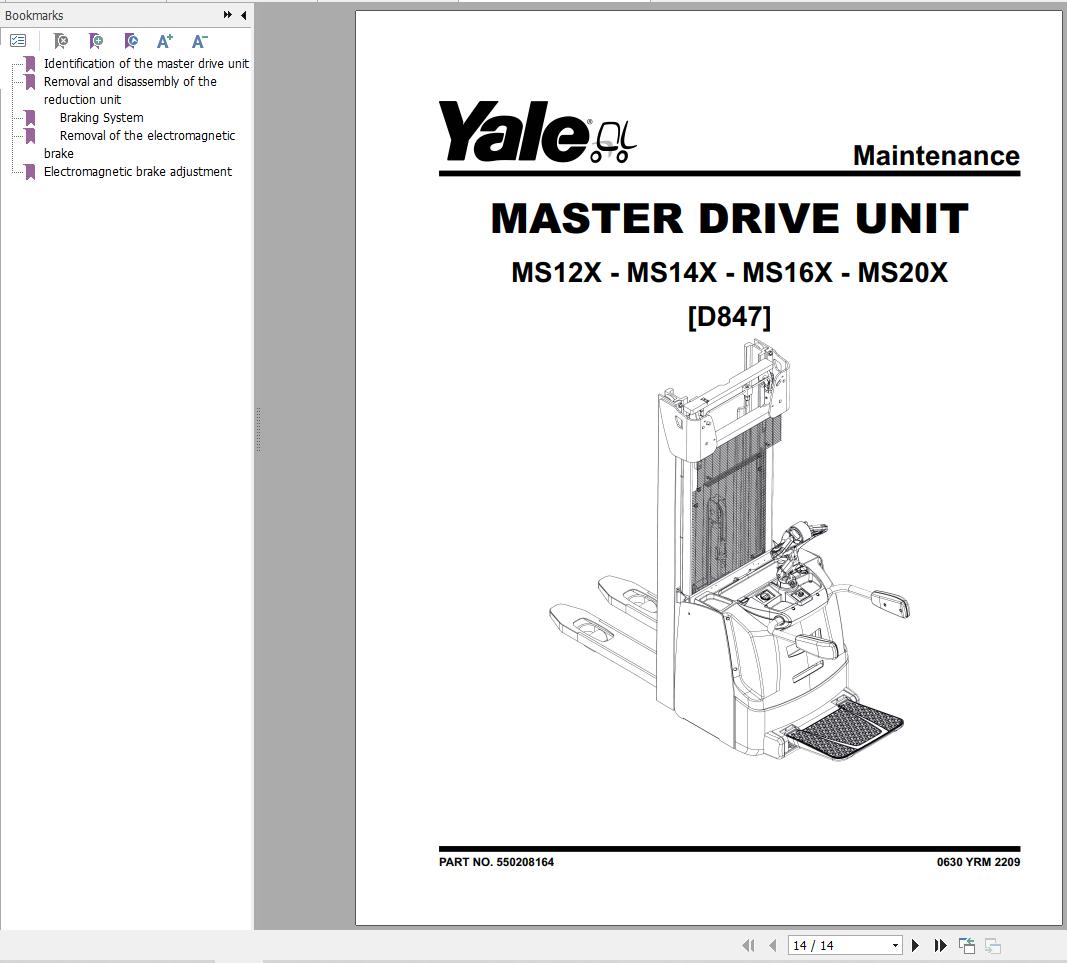Click the panel splitter grip handle
This screenshot has width=1067, height=963.
point(259,429)
